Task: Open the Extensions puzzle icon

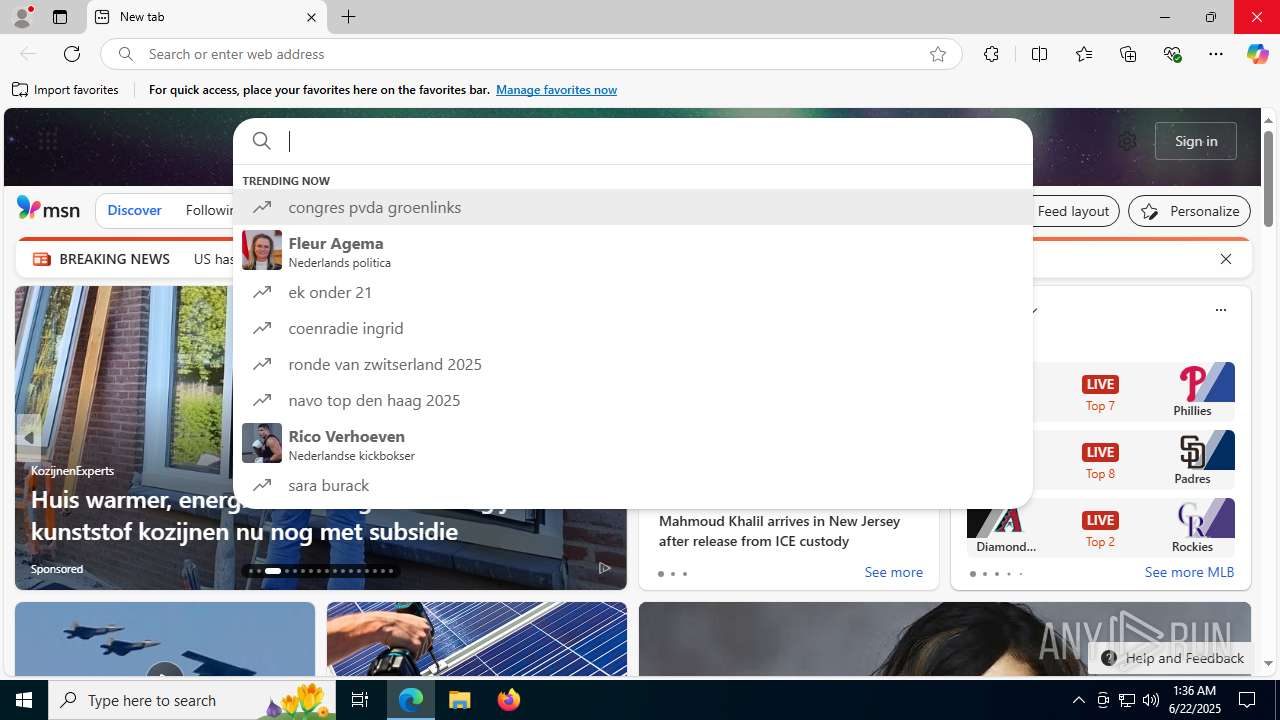Action: coord(991,54)
